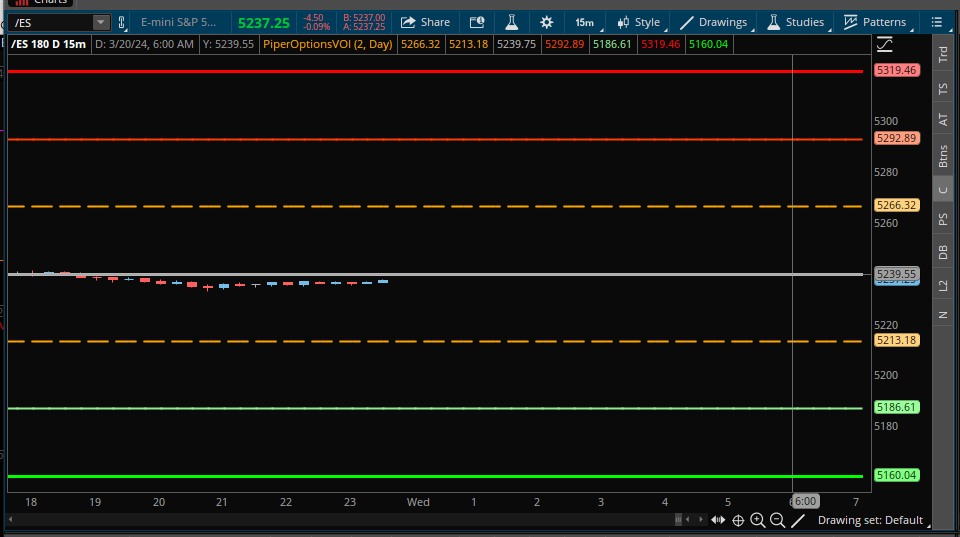Viewport: 960px width, 537px height.
Task: Open the Studies menu
Action: (796, 23)
